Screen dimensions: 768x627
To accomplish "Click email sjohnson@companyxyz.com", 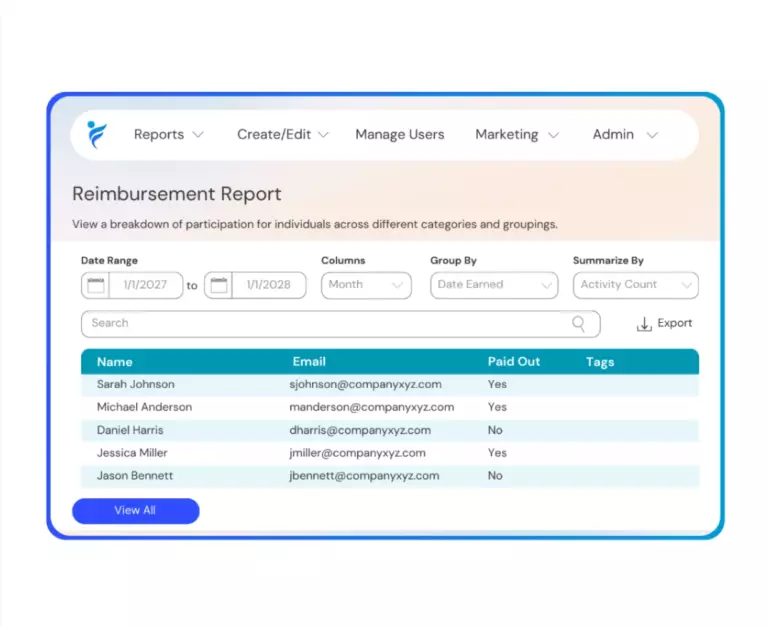I will [x=365, y=385].
